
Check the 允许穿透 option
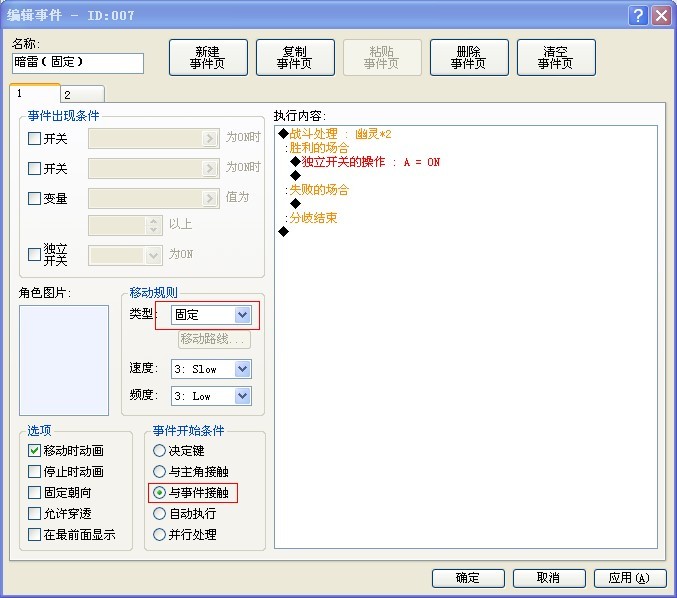(x=34, y=513)
